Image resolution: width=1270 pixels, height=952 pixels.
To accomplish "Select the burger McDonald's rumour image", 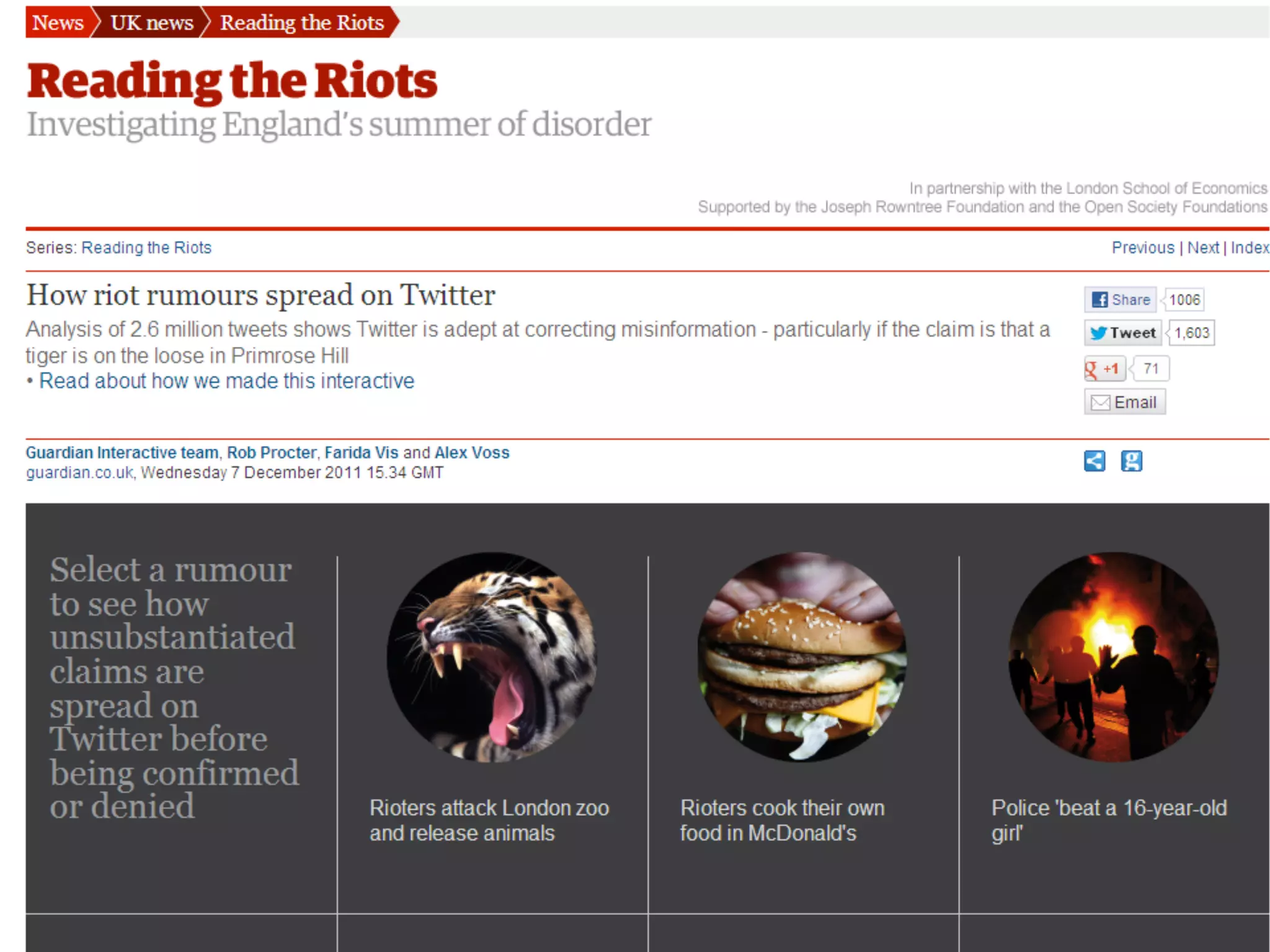I will coord(802,657).
